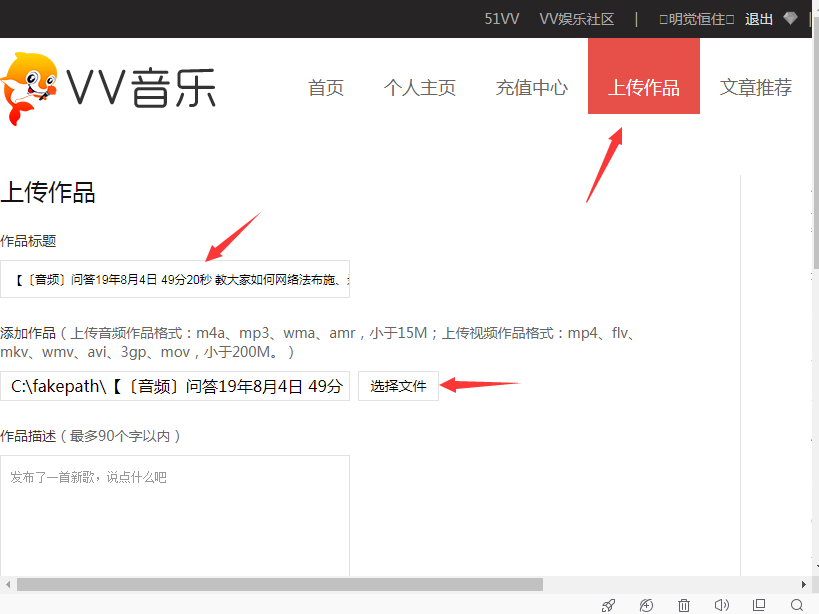This screenshot has width=819, height=614.
Task: Click the horizontal scrollbar left arrow
Action: (8, 584)
